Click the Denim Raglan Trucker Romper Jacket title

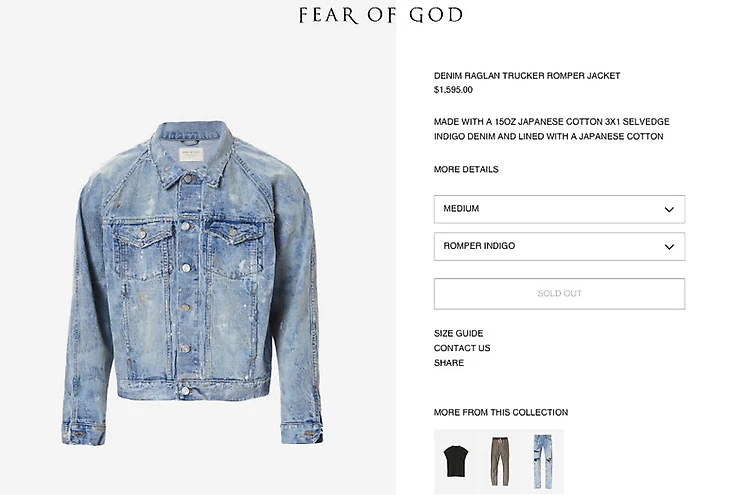(x=527, y=76)
